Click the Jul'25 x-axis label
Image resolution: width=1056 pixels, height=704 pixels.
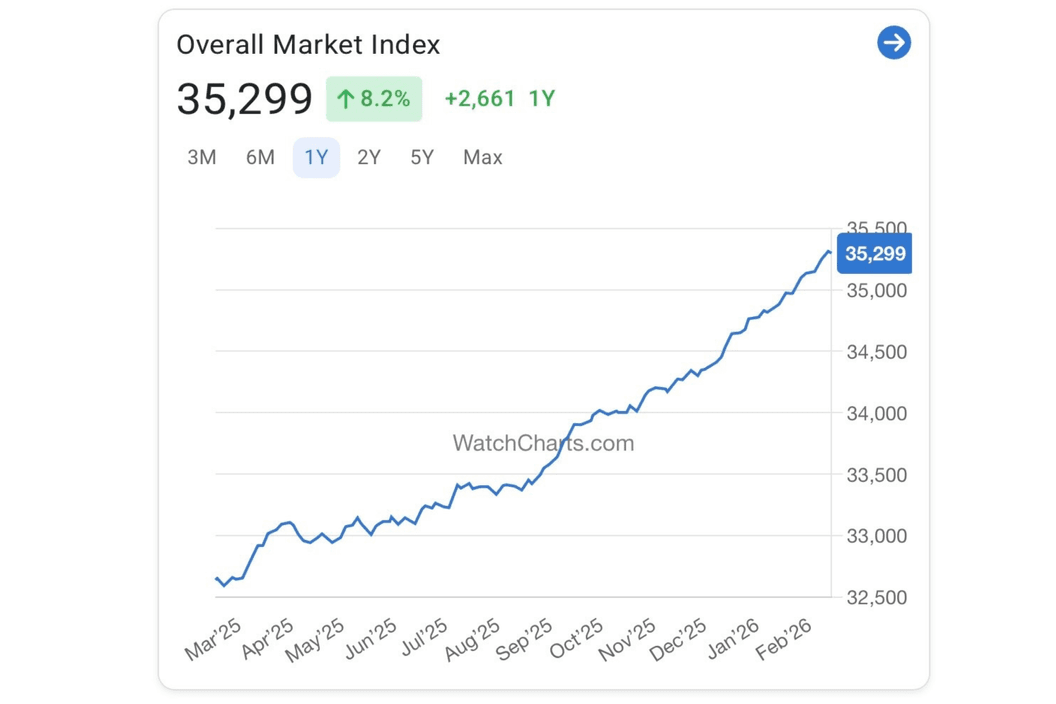(423, 639)
